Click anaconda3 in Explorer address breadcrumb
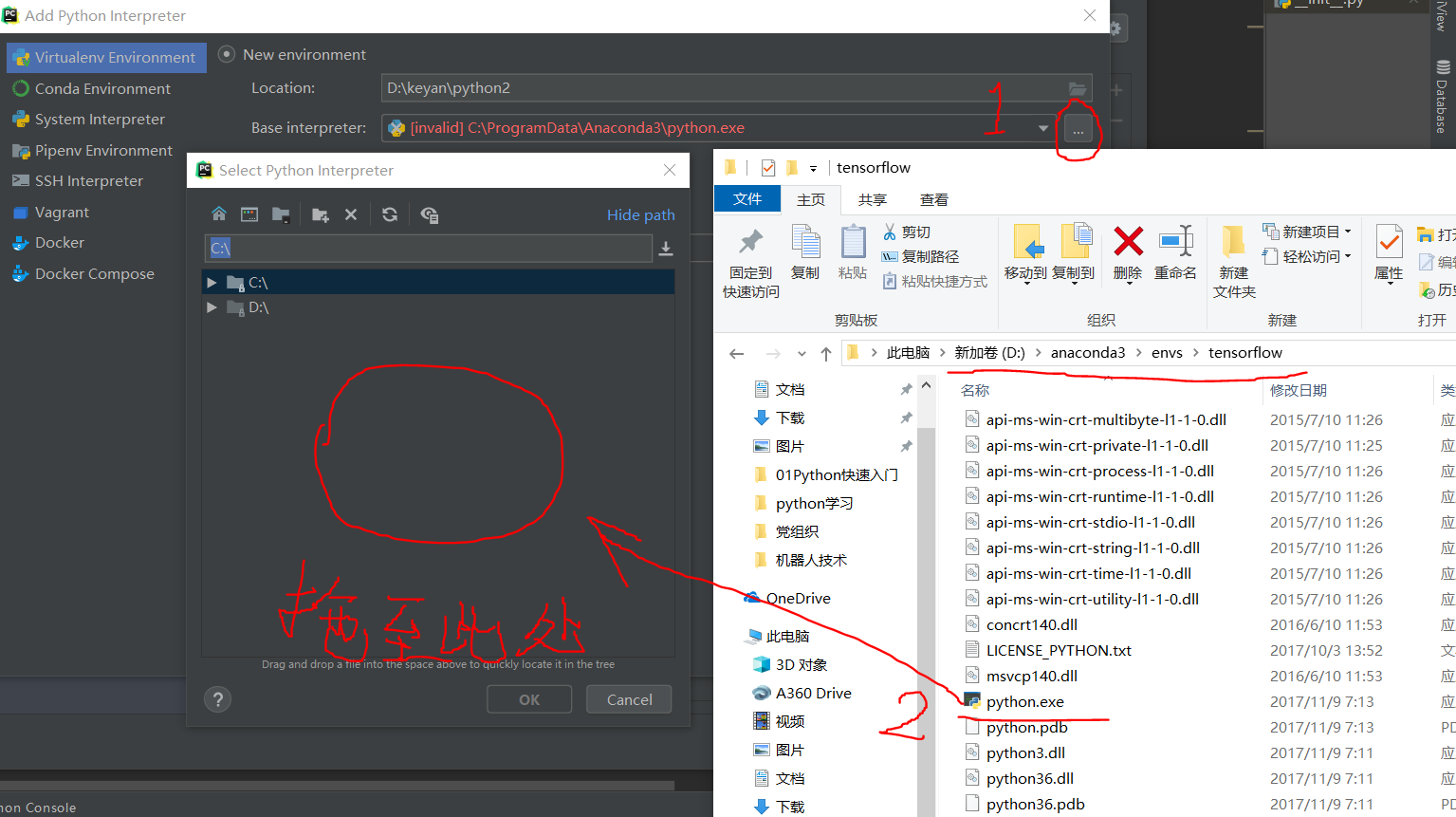 [x=1088, y=353]
